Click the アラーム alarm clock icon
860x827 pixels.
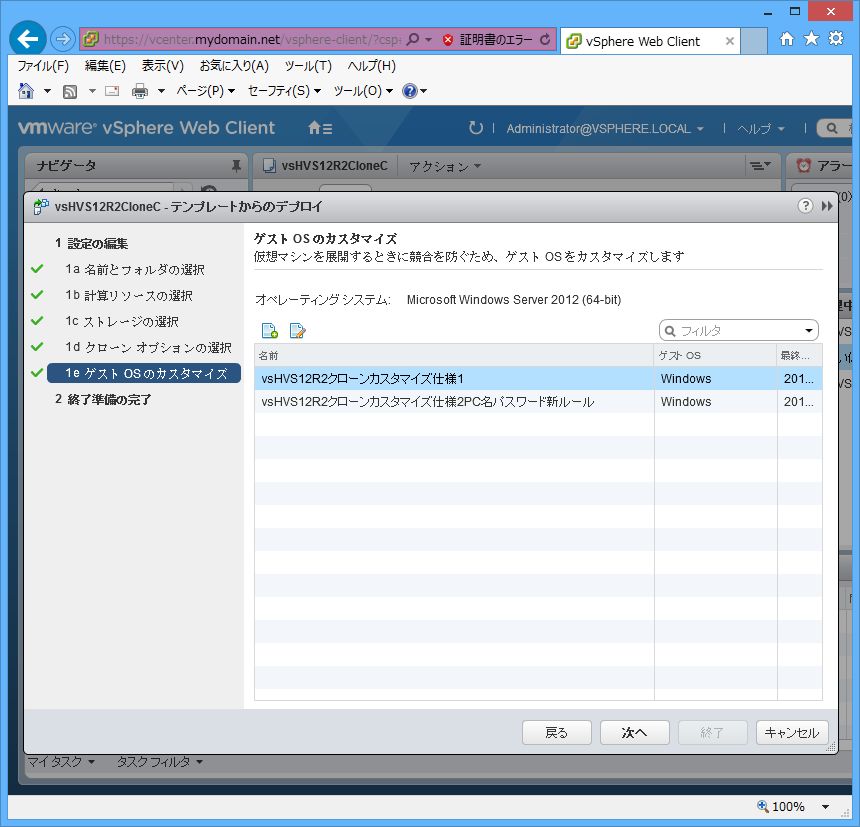(x=804, y=165)
